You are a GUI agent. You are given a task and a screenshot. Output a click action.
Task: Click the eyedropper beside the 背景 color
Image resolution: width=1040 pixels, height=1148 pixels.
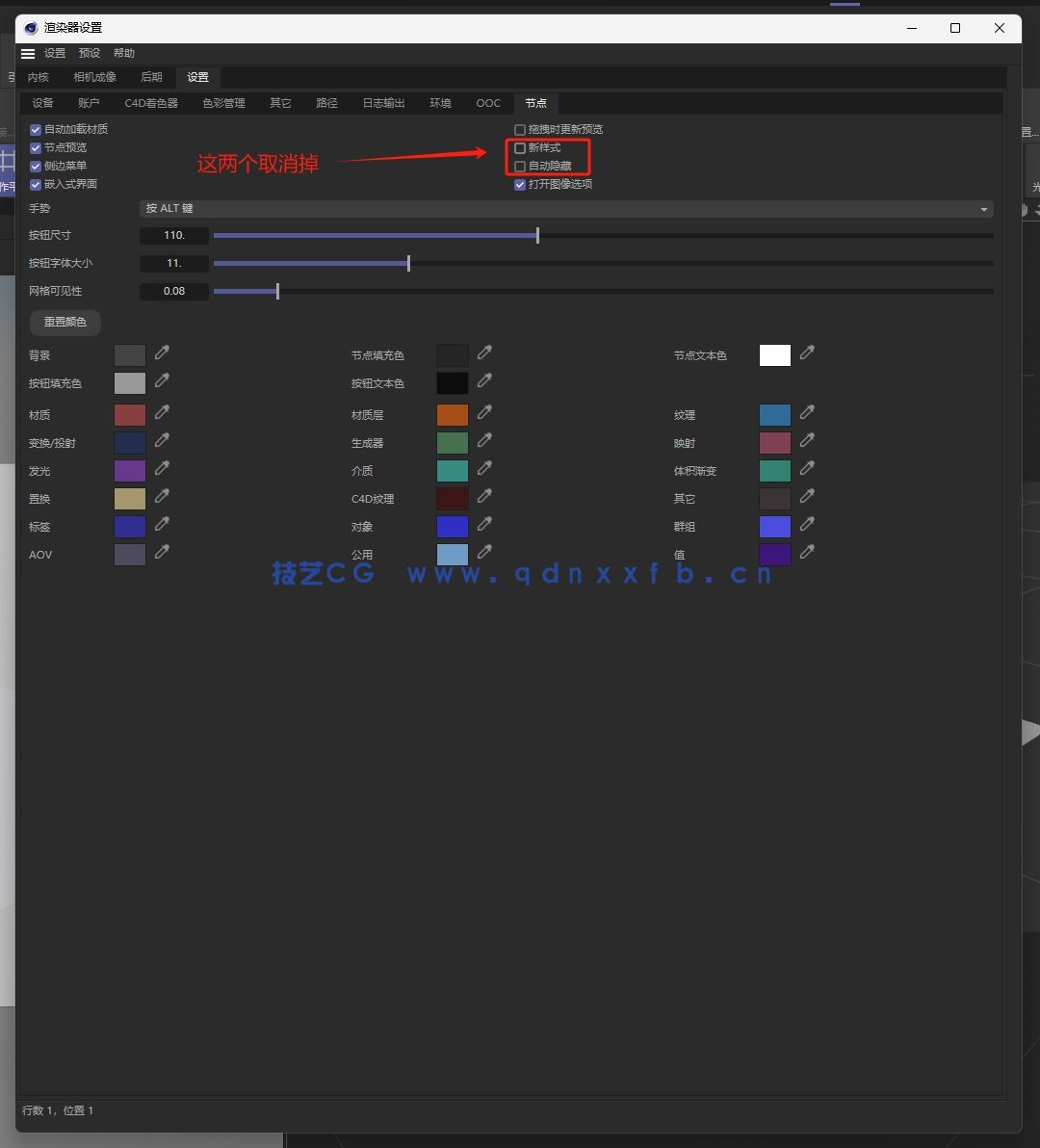(x=162, y=354)
